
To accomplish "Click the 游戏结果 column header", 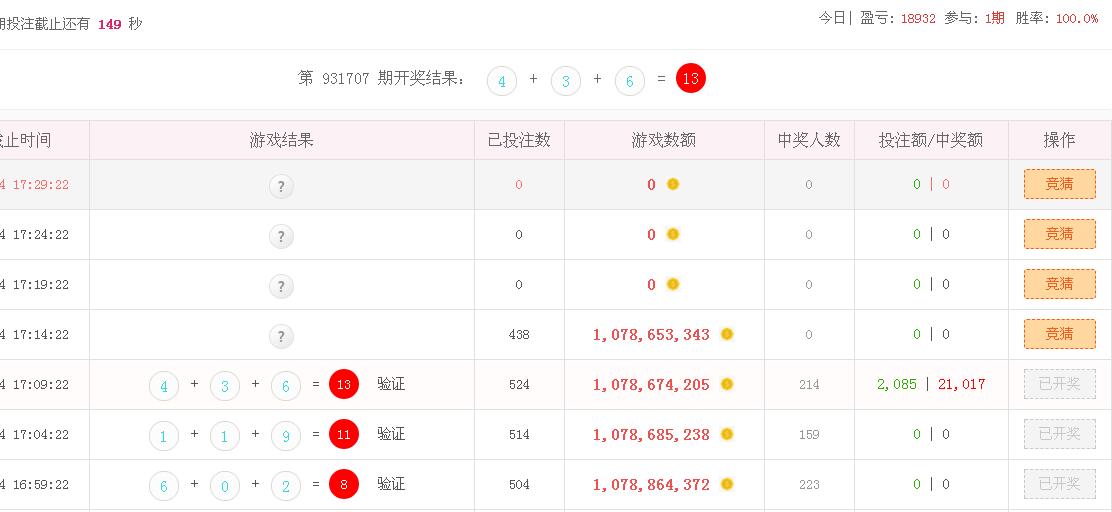I will pyautogui.click(x=281, y=140).
